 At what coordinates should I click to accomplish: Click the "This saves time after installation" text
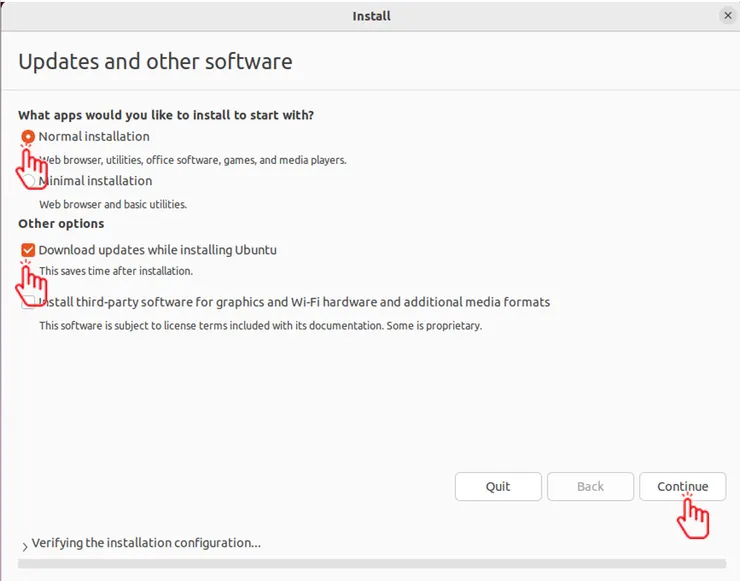(115, 271)
